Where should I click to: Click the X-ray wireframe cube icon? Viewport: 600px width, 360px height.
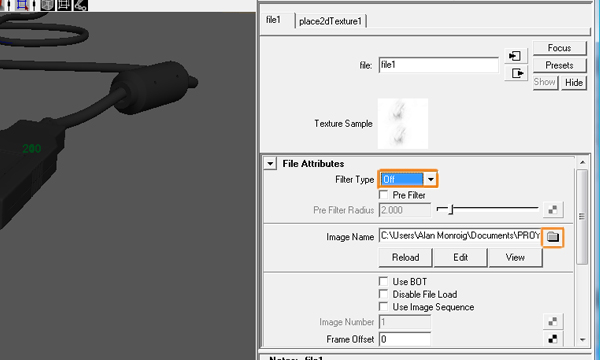coord(48,5)
